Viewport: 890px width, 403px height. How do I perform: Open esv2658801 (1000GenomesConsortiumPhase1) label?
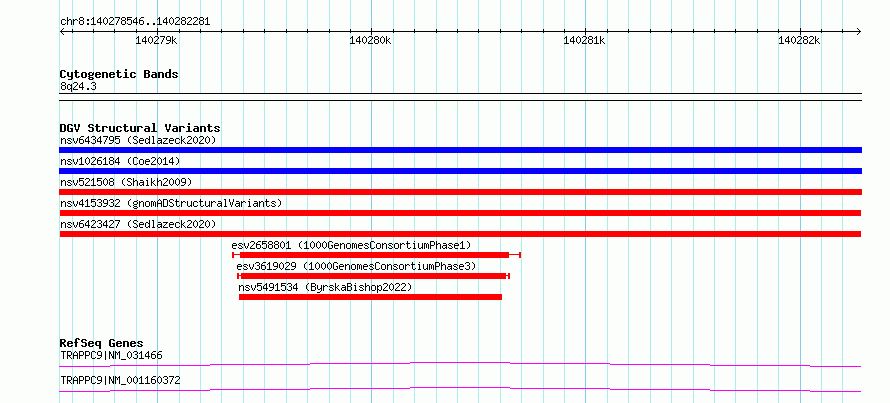351,245
